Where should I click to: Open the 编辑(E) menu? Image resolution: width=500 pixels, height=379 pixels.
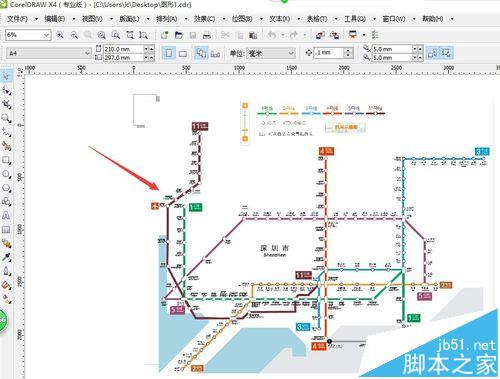pyautogui.click(x=55, y=19)
